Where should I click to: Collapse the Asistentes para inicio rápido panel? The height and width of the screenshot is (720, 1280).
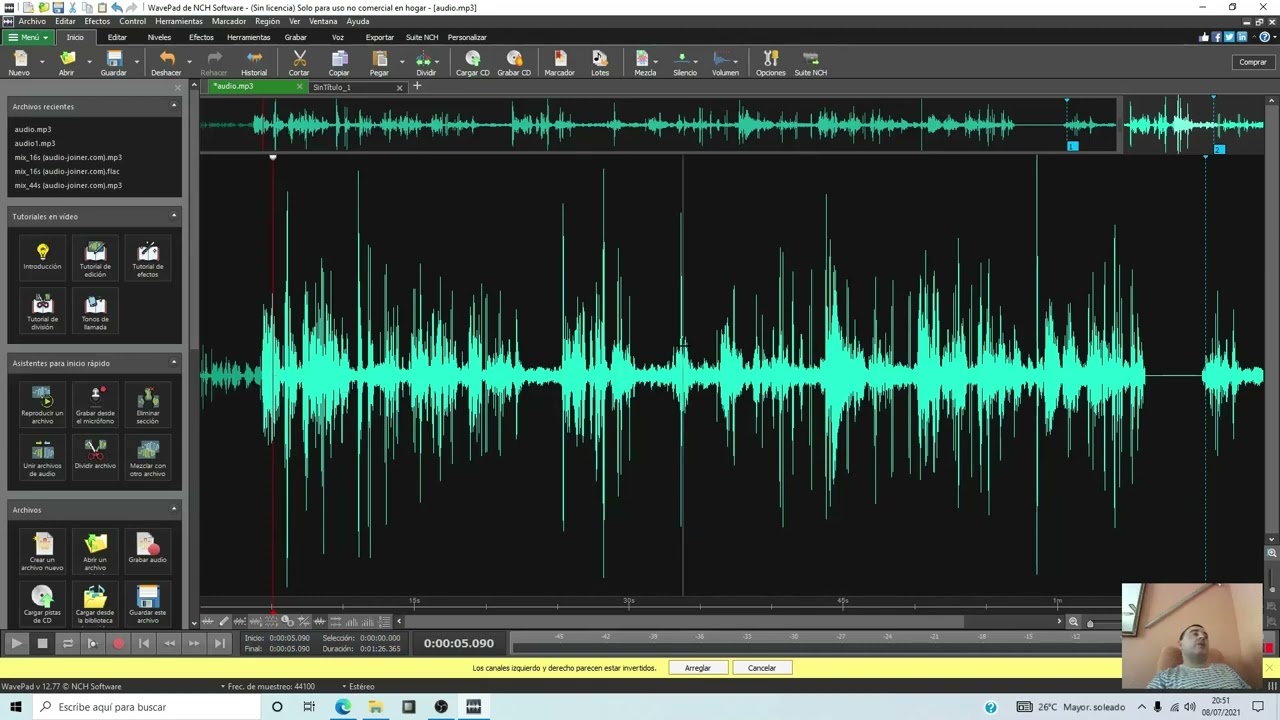174,362
